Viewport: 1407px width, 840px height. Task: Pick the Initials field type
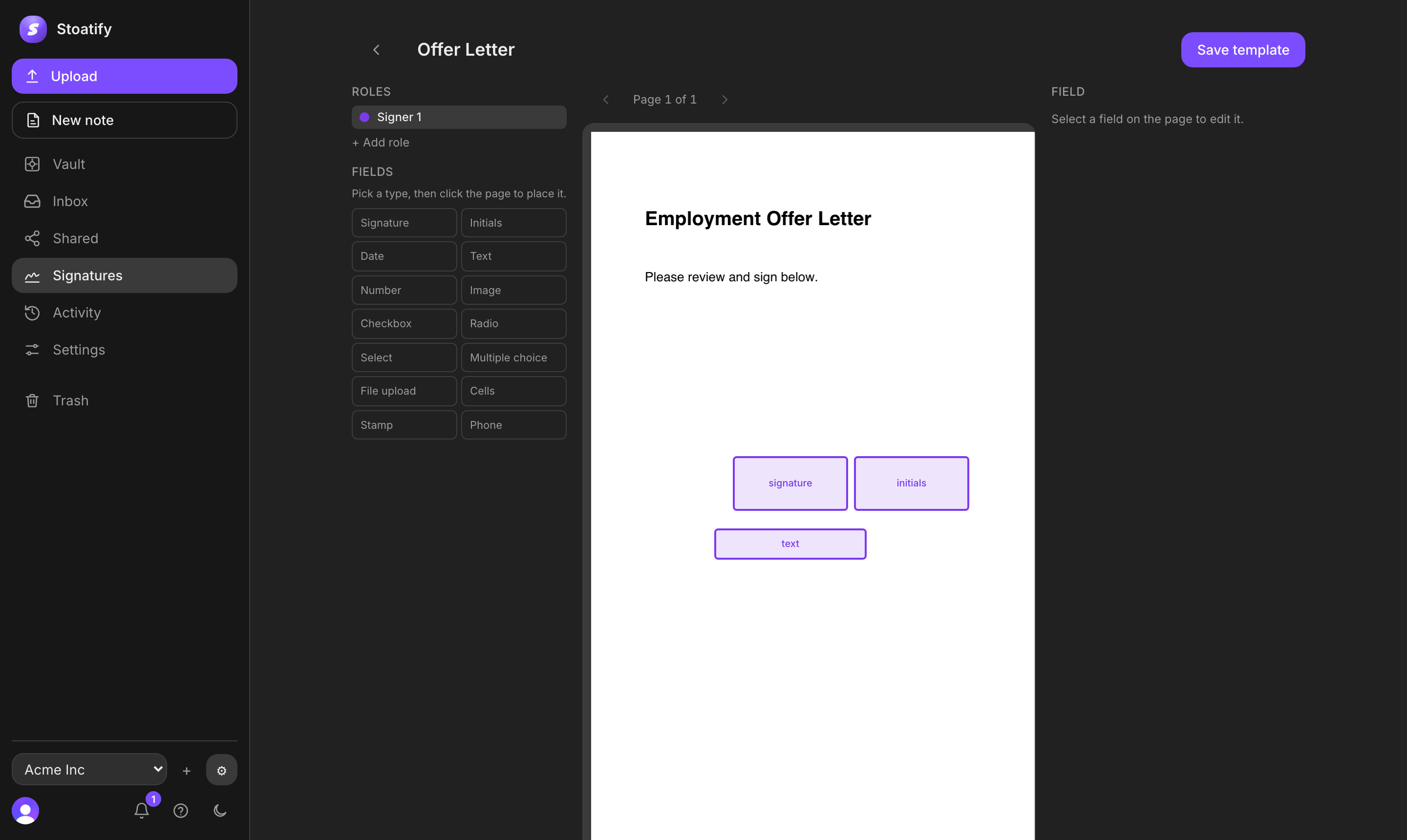[x=513, y=222]
